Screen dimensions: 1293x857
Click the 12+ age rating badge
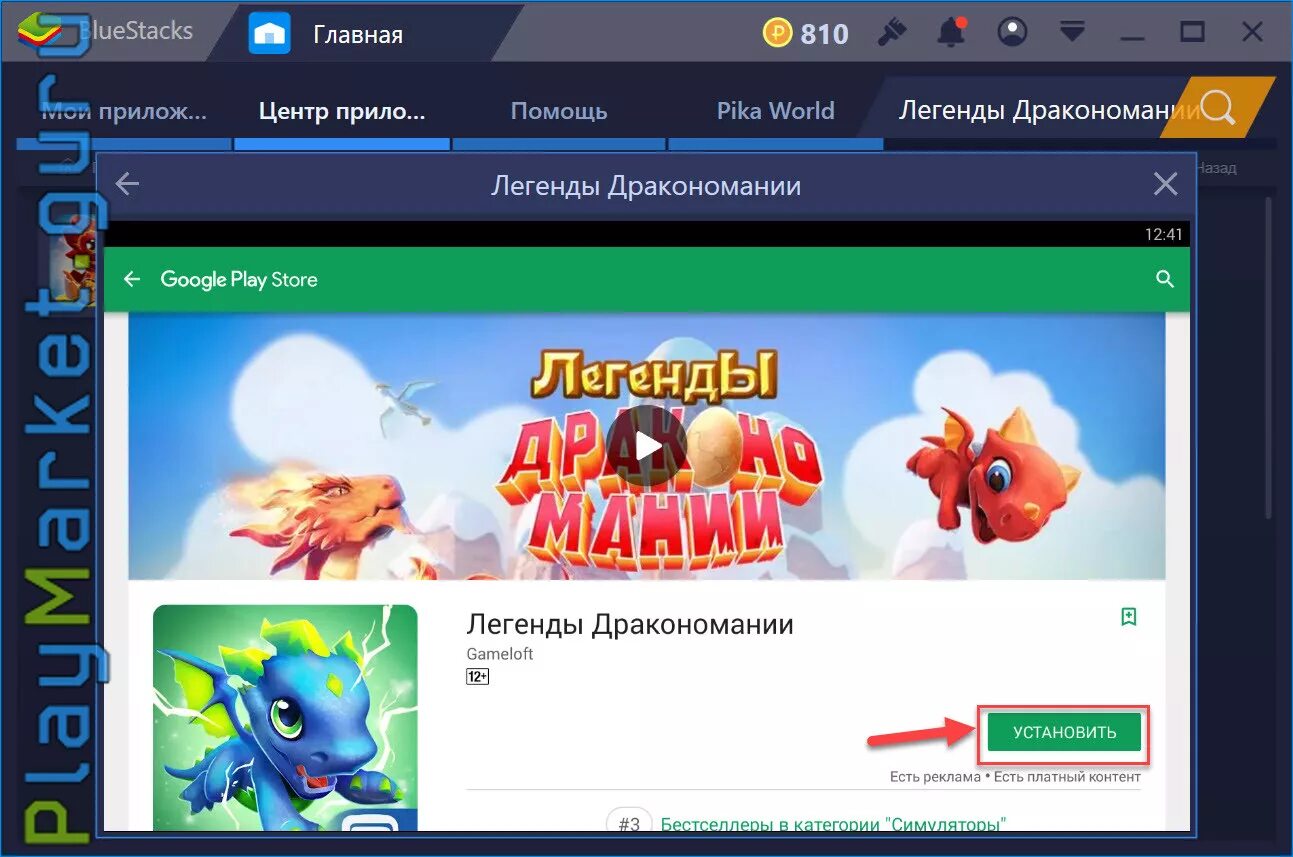tap(477, 677)
